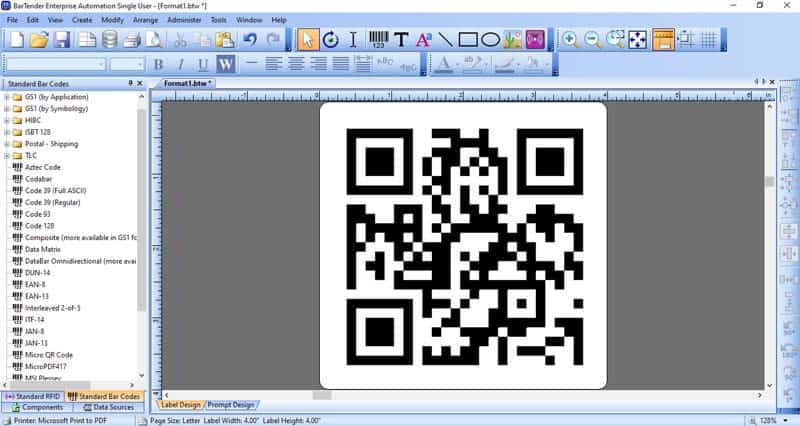Expand the Postal - Shipping folder
800x426 pixels.
[x=7, y=144]
